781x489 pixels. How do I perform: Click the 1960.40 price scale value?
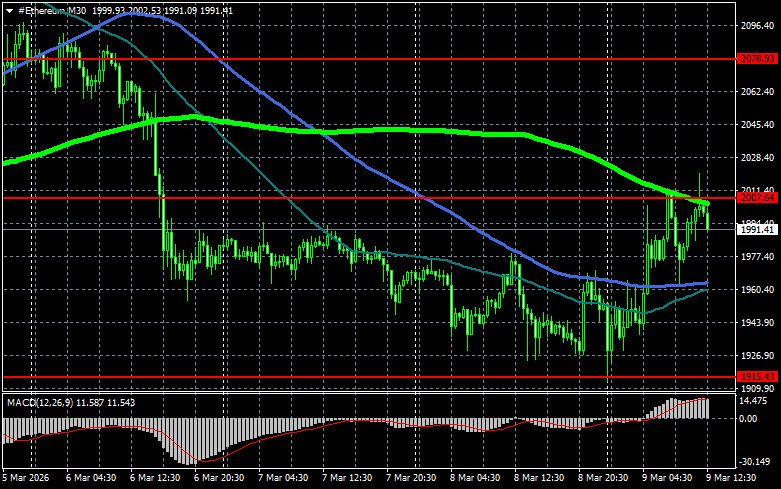click(x=758, y=289)
